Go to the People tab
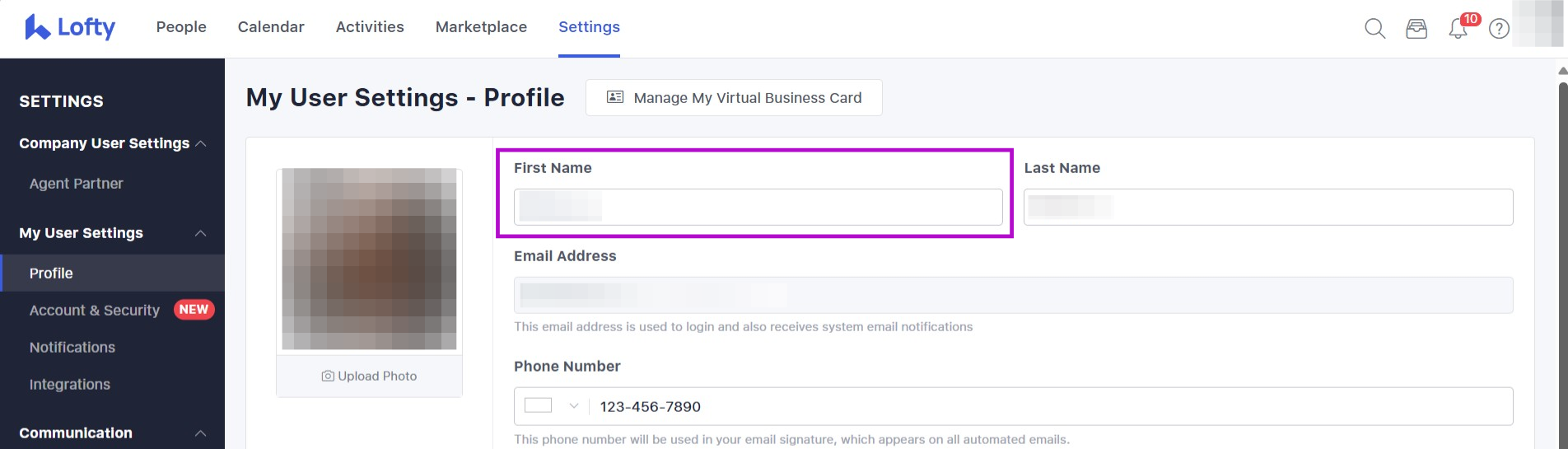This screenshot has height=449, width=1568. pos(181,27)
